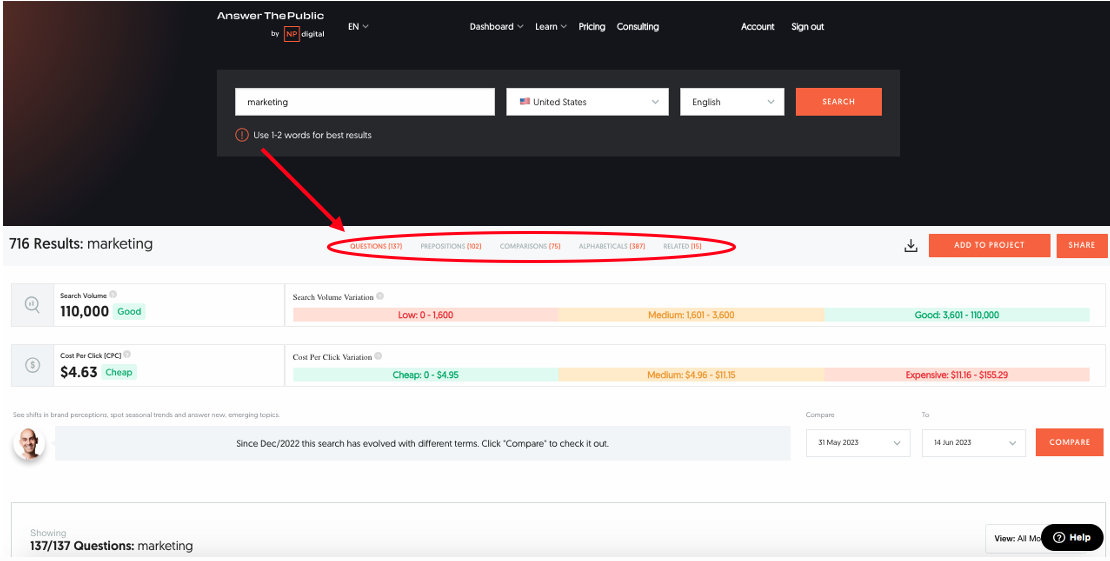Open the Account page
1110x561 pixels.
[x=757, y=27]
